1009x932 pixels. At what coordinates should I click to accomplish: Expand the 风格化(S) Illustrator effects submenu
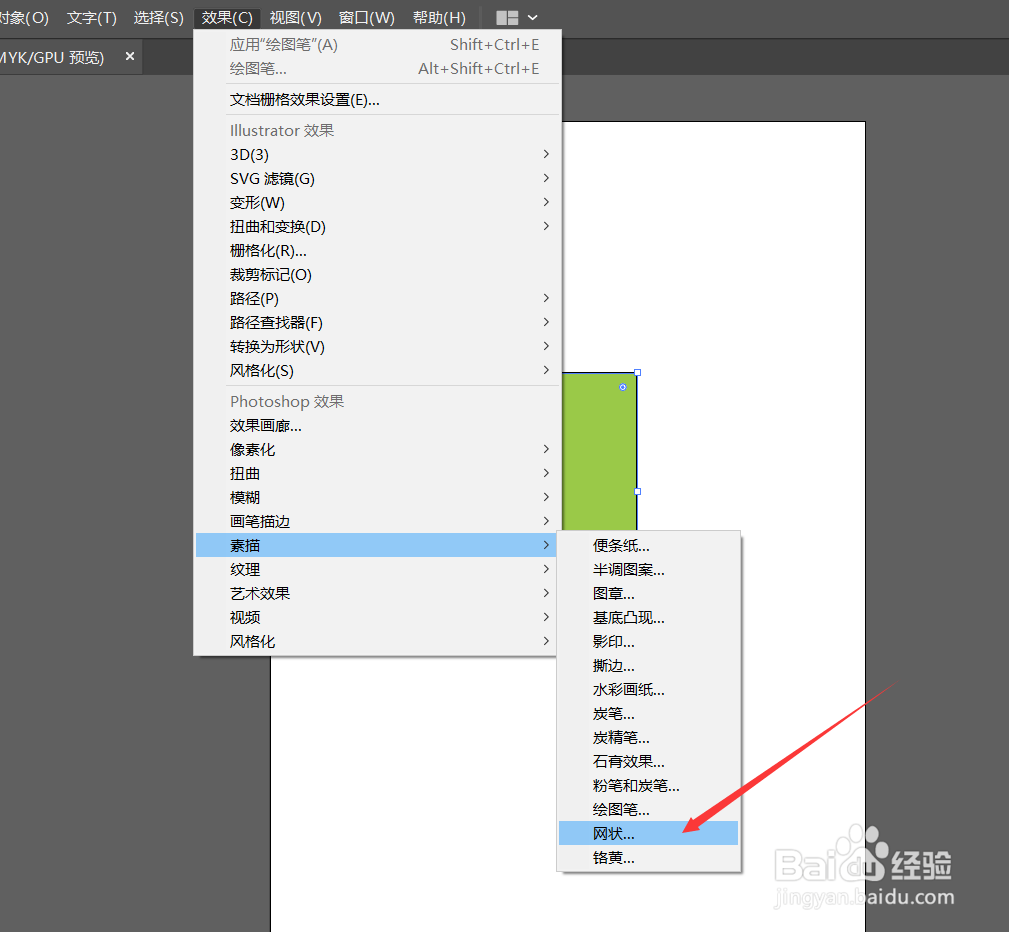pyautogui.click(x=378, y=371)
